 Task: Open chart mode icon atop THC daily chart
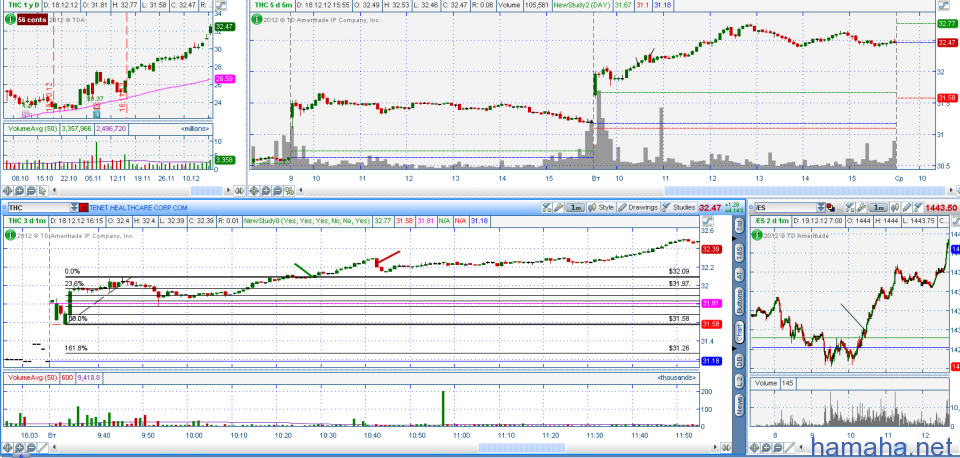[x=221, y=4]
